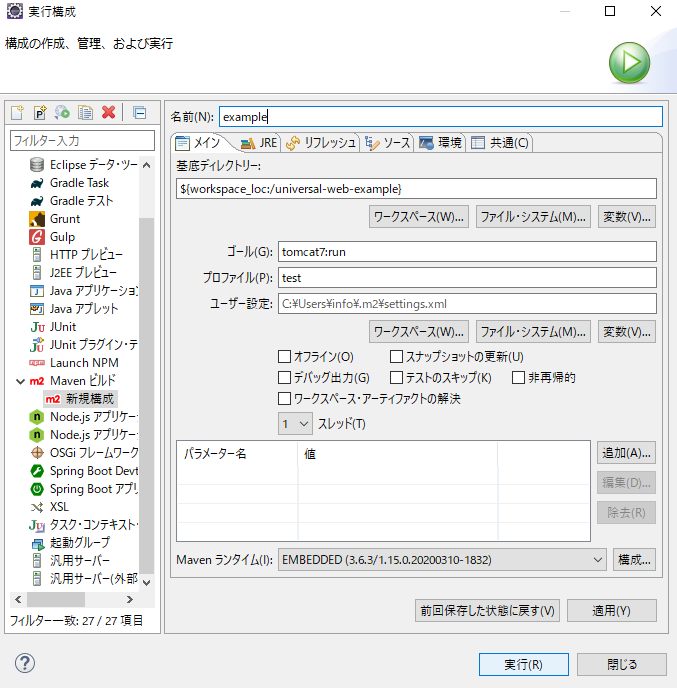The width and height of the screenshot is (677, 688).
Task: Click ファイル・システム(M) under user settings
Action: pyautogui.click(x=533, y=331)
